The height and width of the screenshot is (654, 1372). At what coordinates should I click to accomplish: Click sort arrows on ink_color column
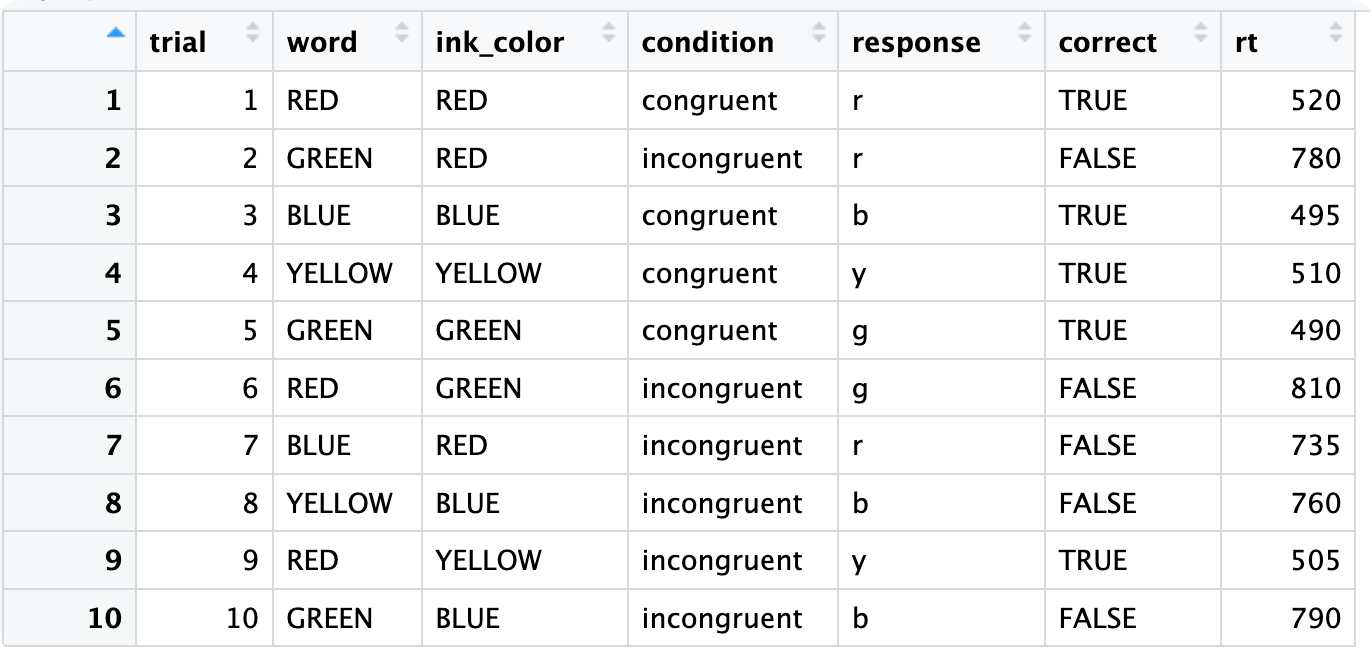(x=609, y=34)
